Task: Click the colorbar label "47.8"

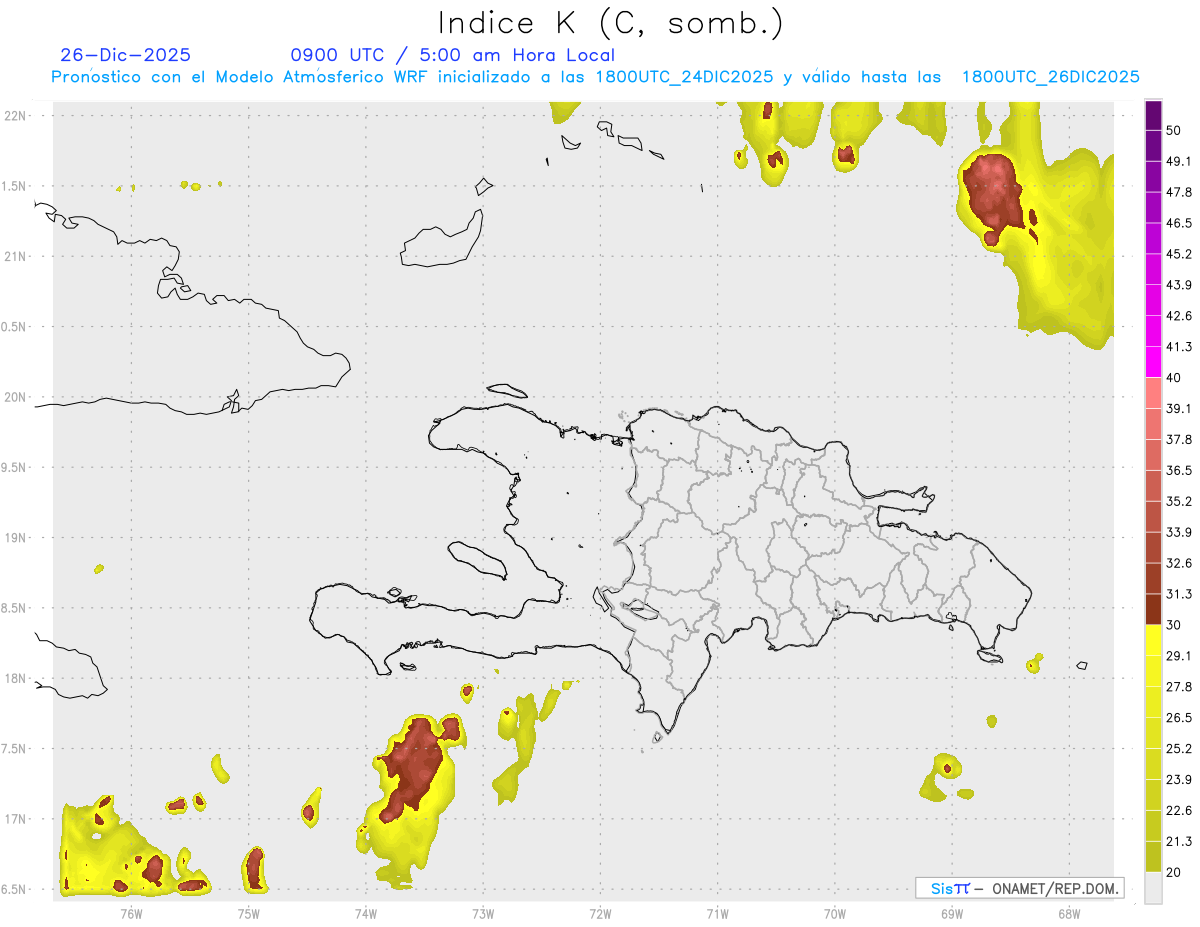Action: (1179, 192)
